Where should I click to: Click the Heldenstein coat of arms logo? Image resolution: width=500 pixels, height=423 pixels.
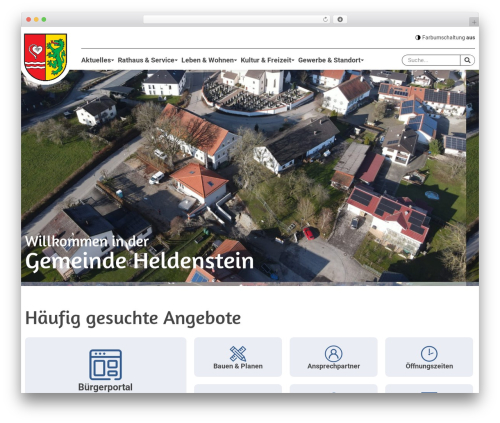45,57
